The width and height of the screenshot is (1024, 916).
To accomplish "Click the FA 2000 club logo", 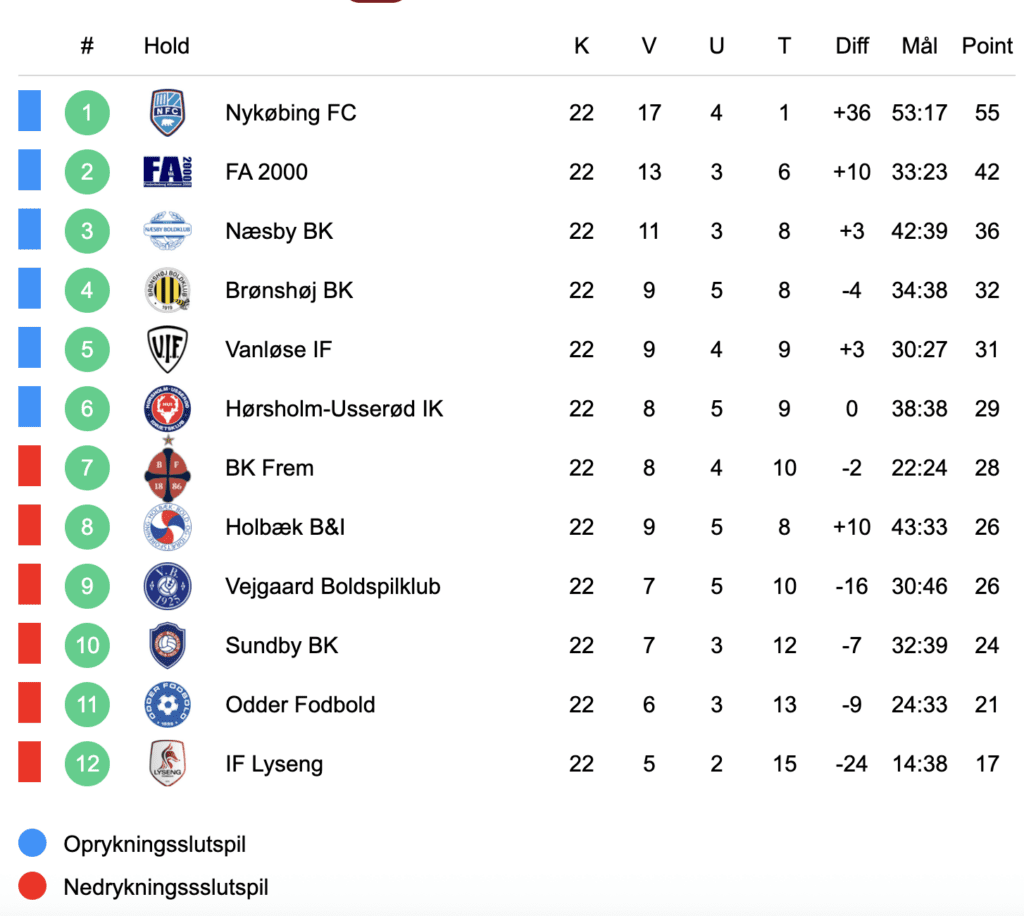I will (167, 172).
